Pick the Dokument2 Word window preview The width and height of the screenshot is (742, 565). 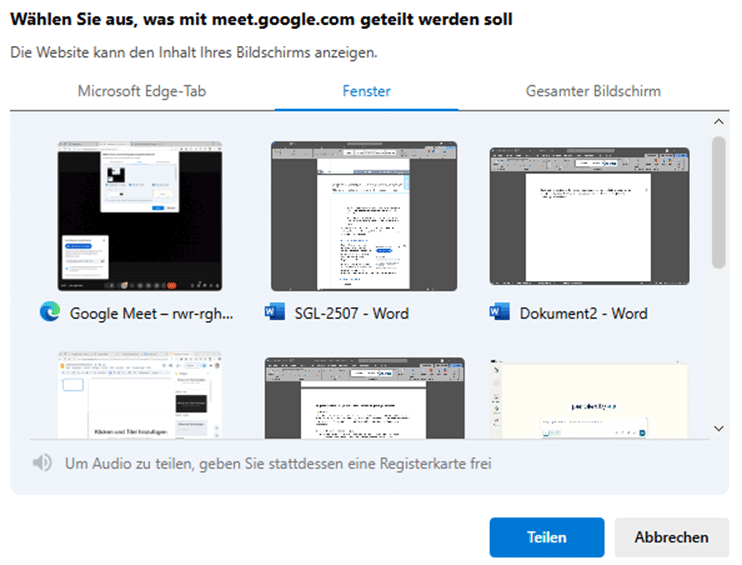click(590, 216)
